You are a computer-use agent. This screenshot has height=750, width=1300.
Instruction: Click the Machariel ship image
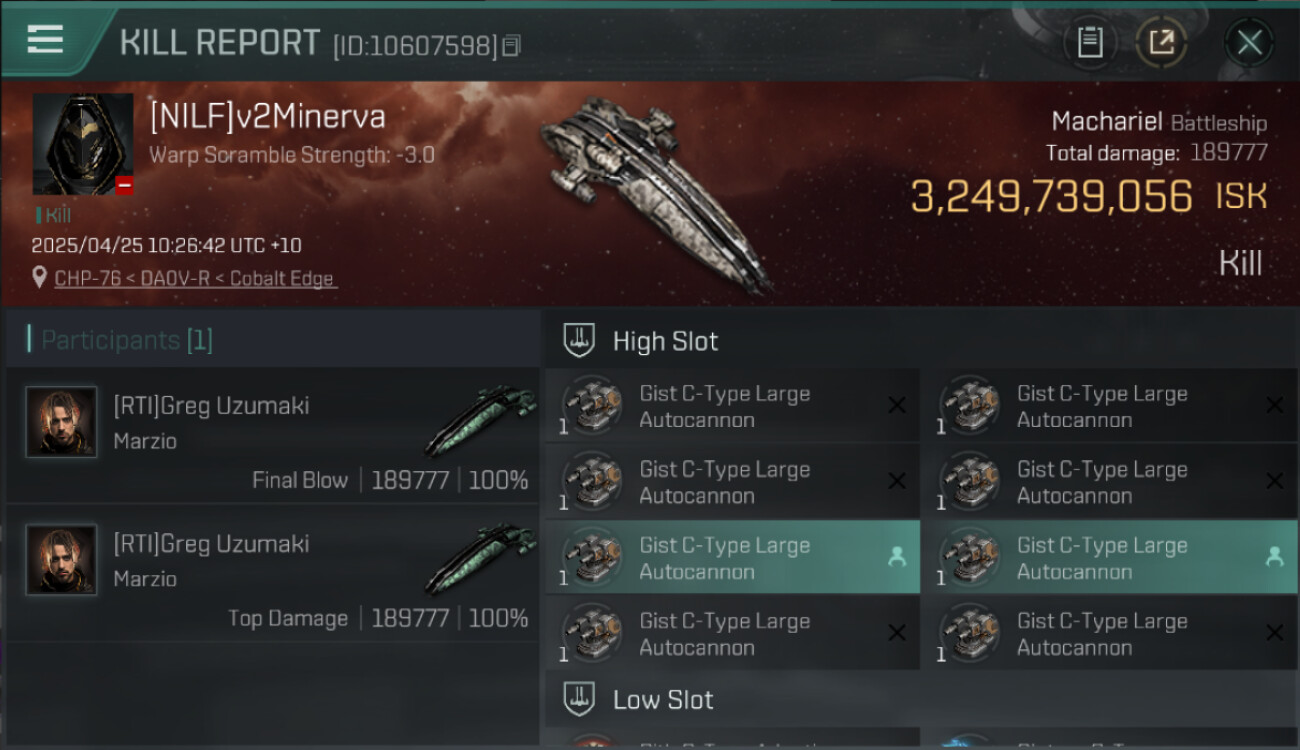(x=655, y=190)
